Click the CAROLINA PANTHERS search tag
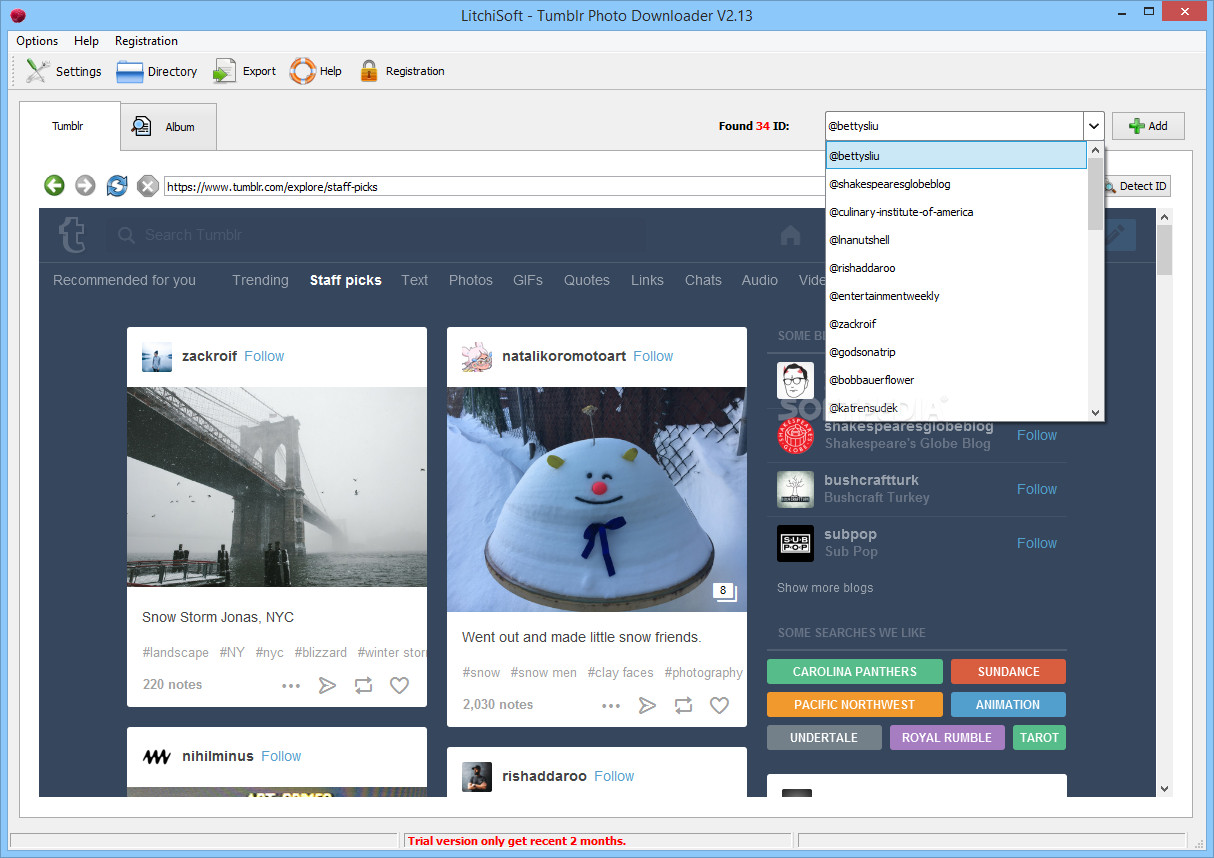The height and width of the screenshot is (858, 1214). [855, 672]
